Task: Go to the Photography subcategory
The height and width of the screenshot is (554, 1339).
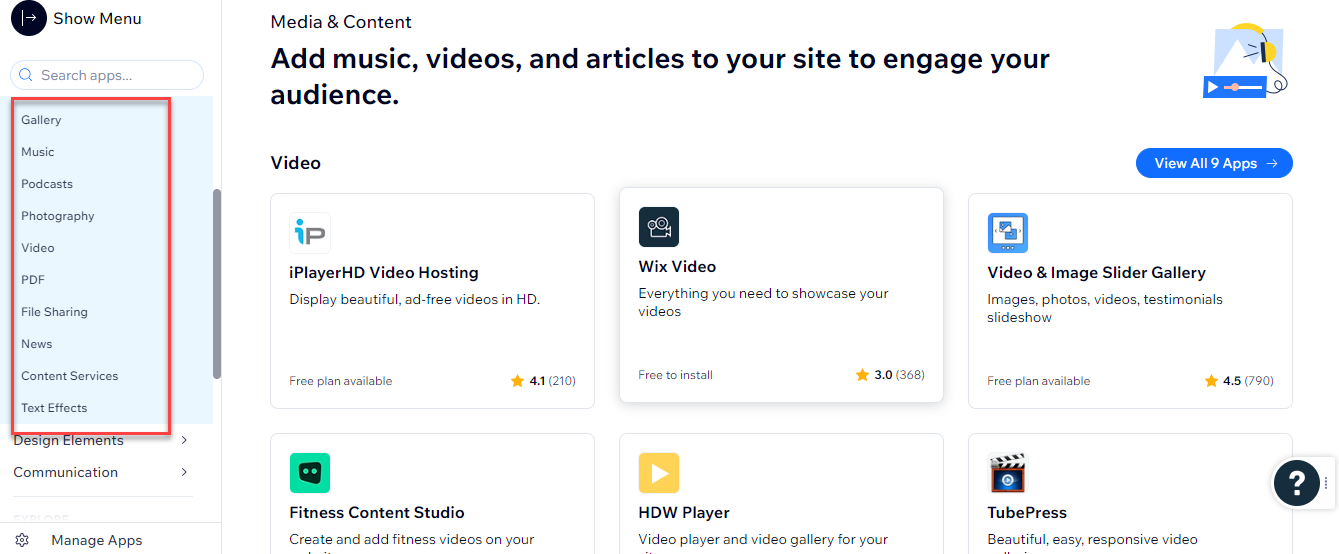Action: coord(58,216)
